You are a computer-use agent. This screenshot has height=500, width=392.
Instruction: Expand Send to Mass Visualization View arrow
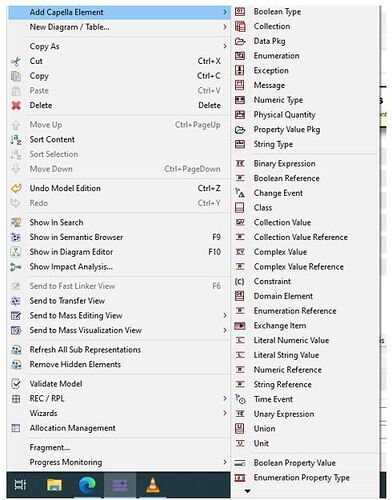pos(225,330)
